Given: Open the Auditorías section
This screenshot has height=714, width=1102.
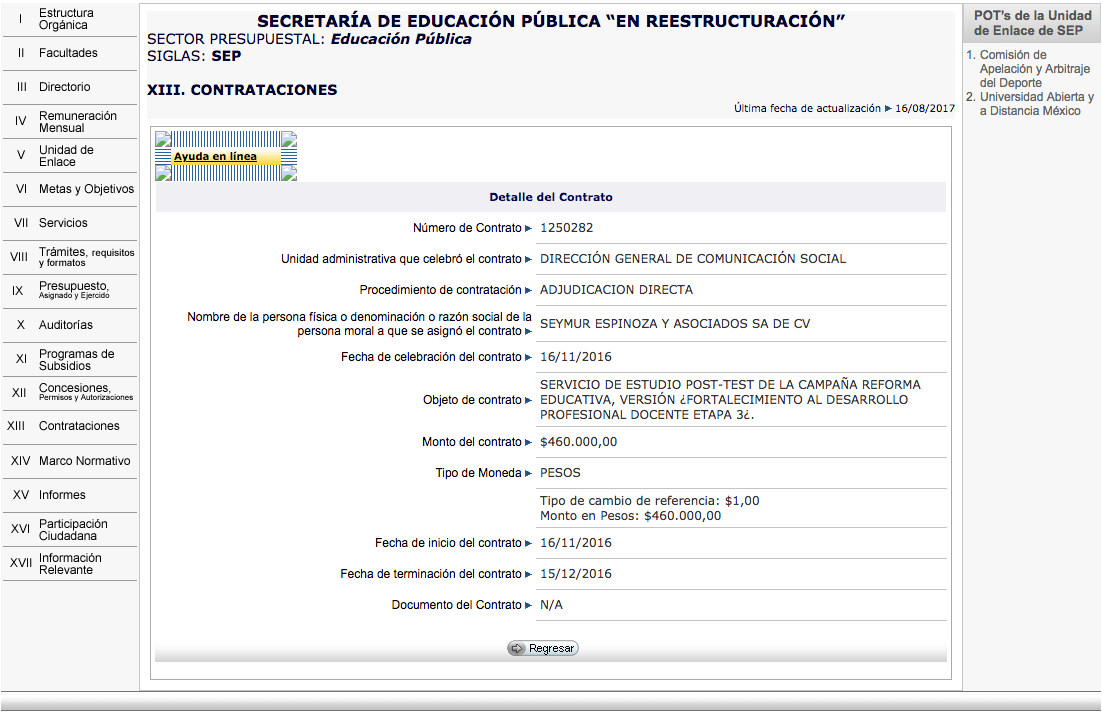Looking at the screenshot, I should pyautogui.click(x=66, y=325).
